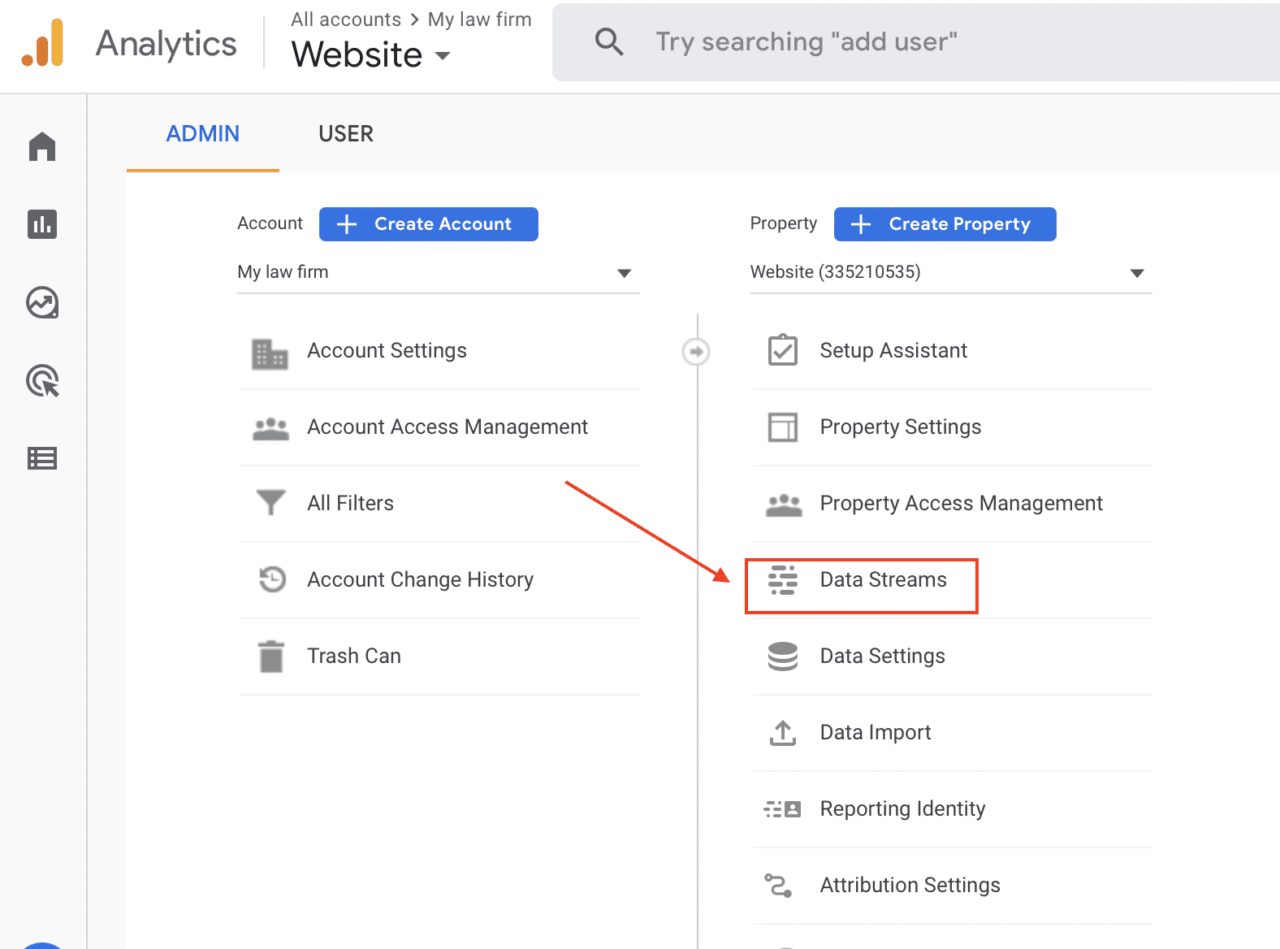Open the Home icon in sidebar
This screenshot has height=949, width=1280.
click(x=43, y=147)
